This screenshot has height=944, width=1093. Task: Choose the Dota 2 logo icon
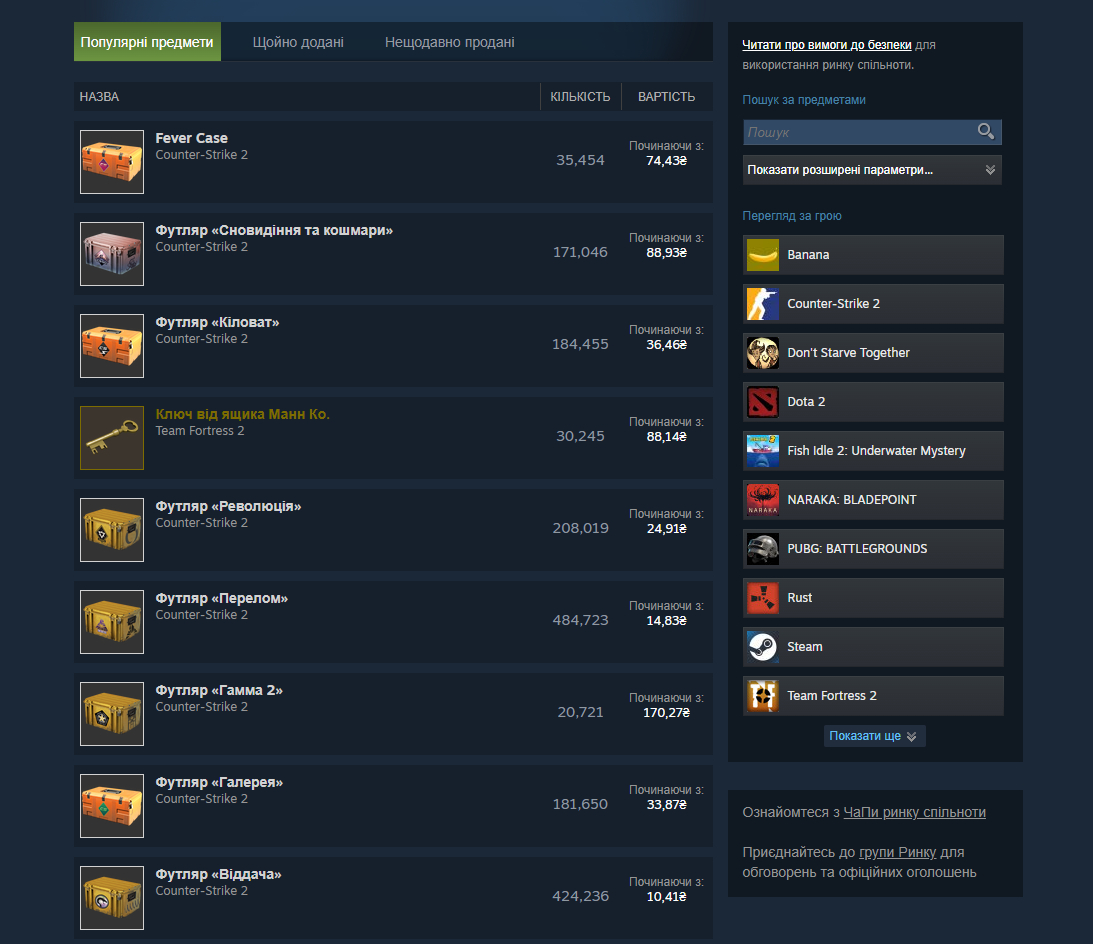(763, 402)
